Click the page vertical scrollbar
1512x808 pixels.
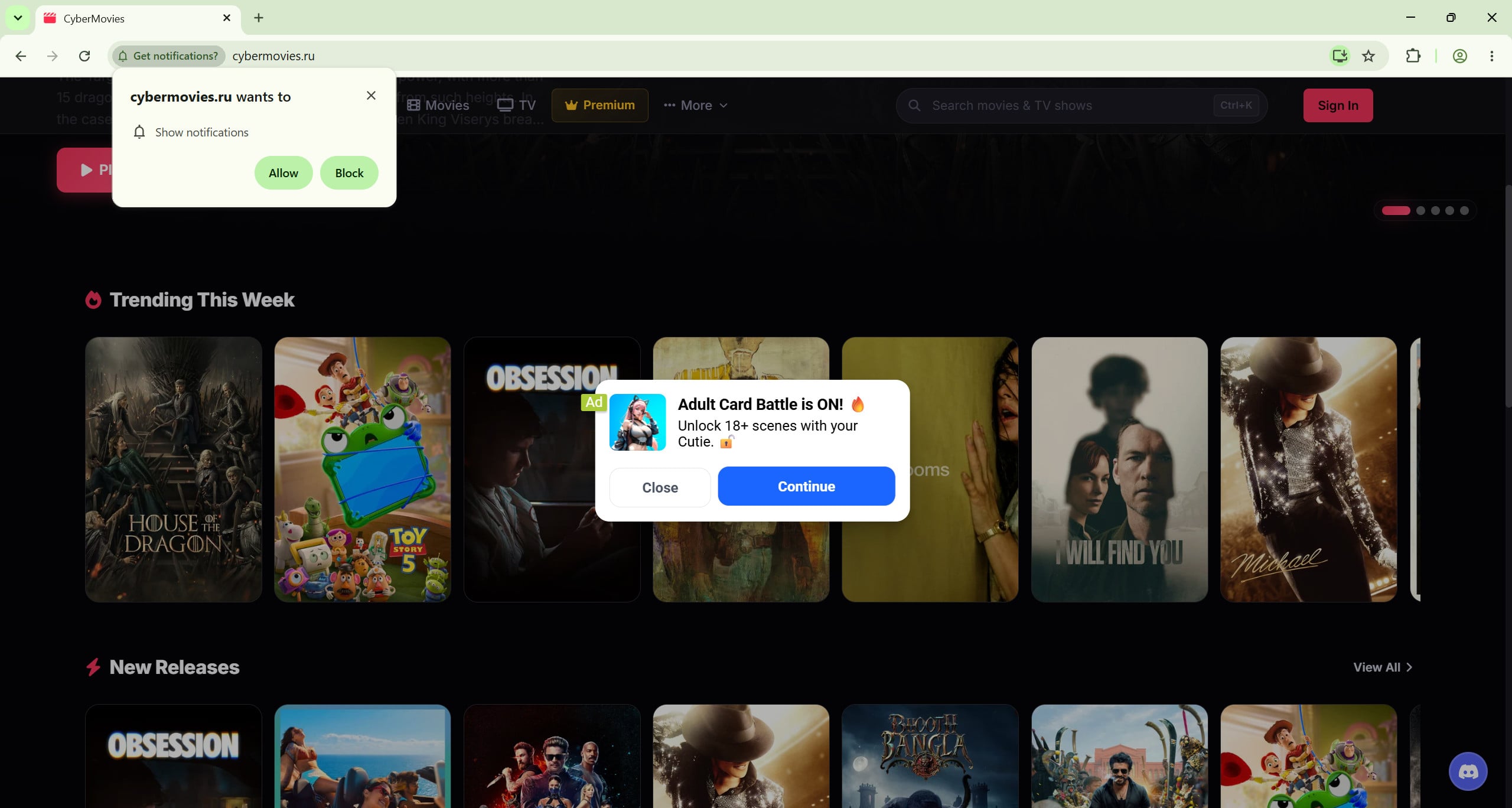[1507, 295]
